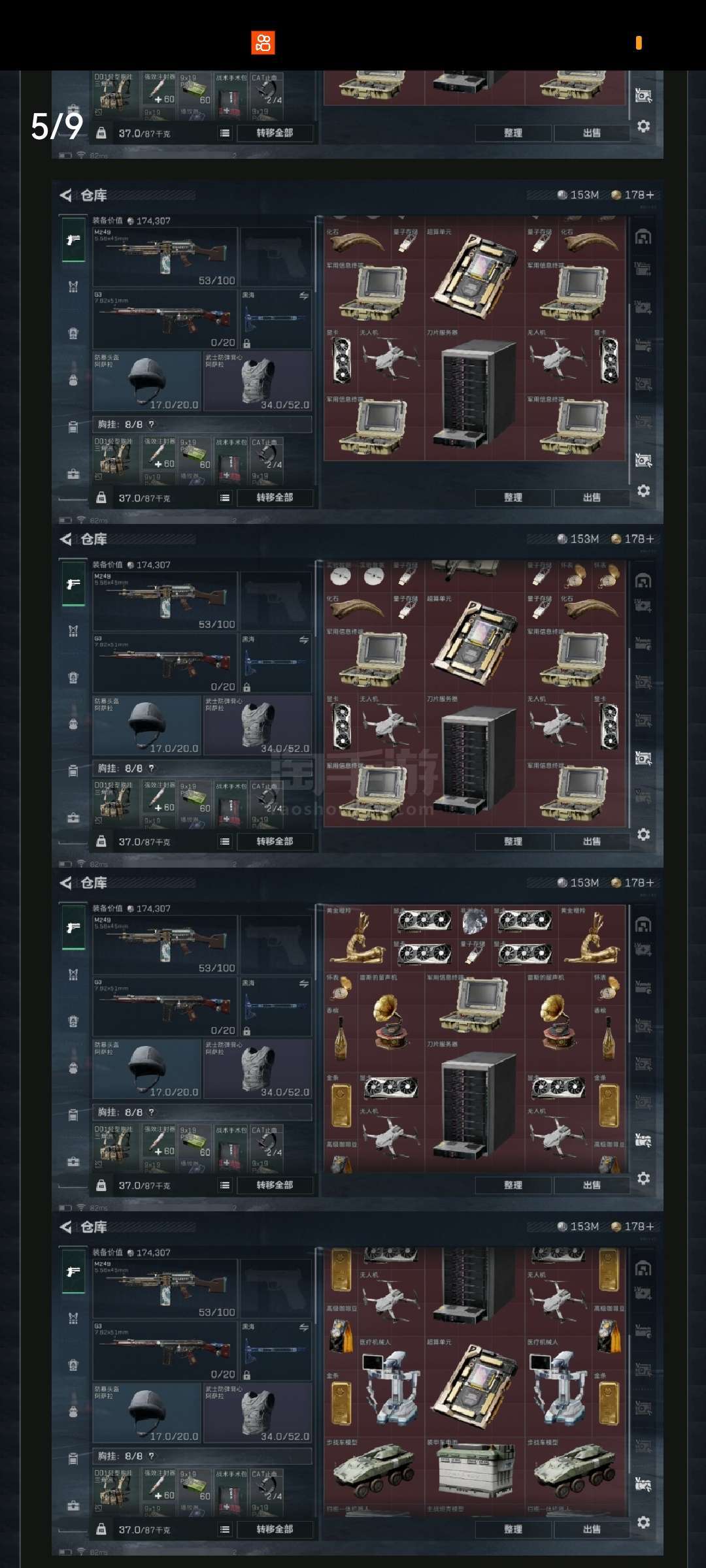Open settings gear in the gramophone panel

(x=643, y=1178)
